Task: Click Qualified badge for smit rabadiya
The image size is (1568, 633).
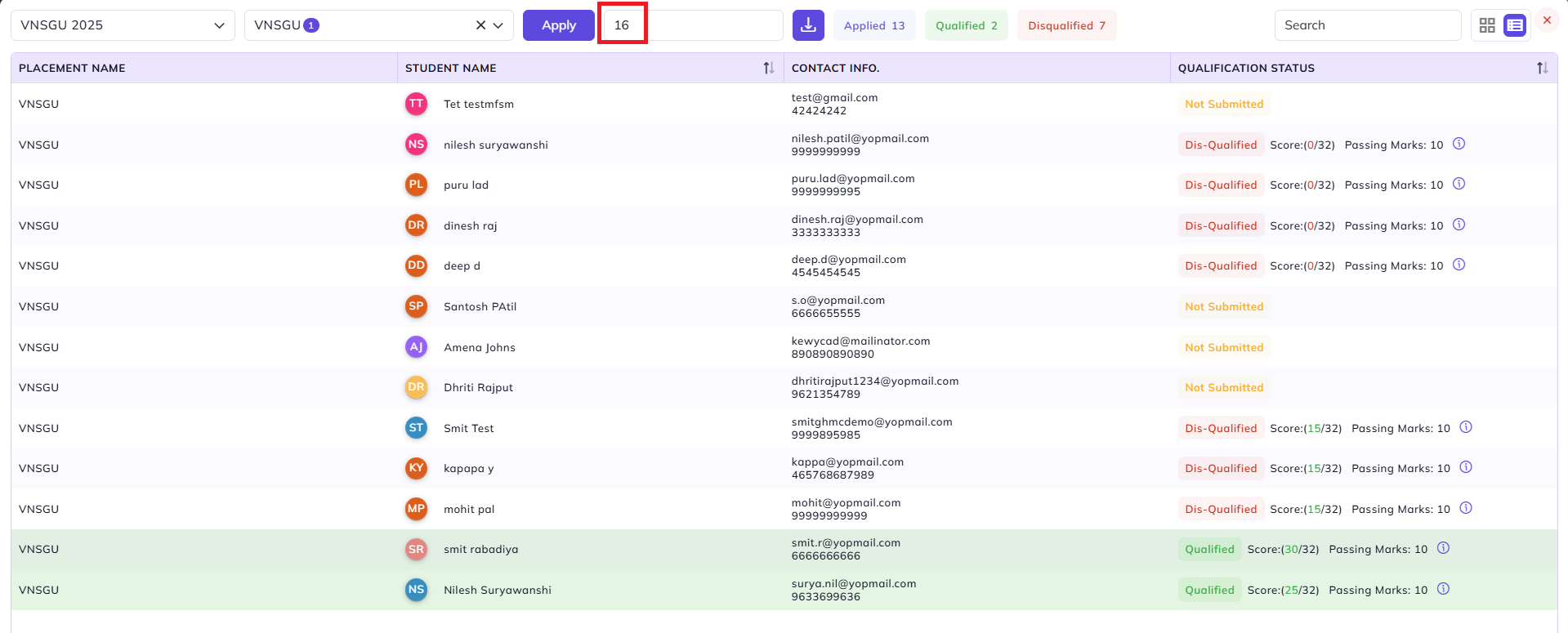Action: pyautogui.click(x=1209, y=549)
